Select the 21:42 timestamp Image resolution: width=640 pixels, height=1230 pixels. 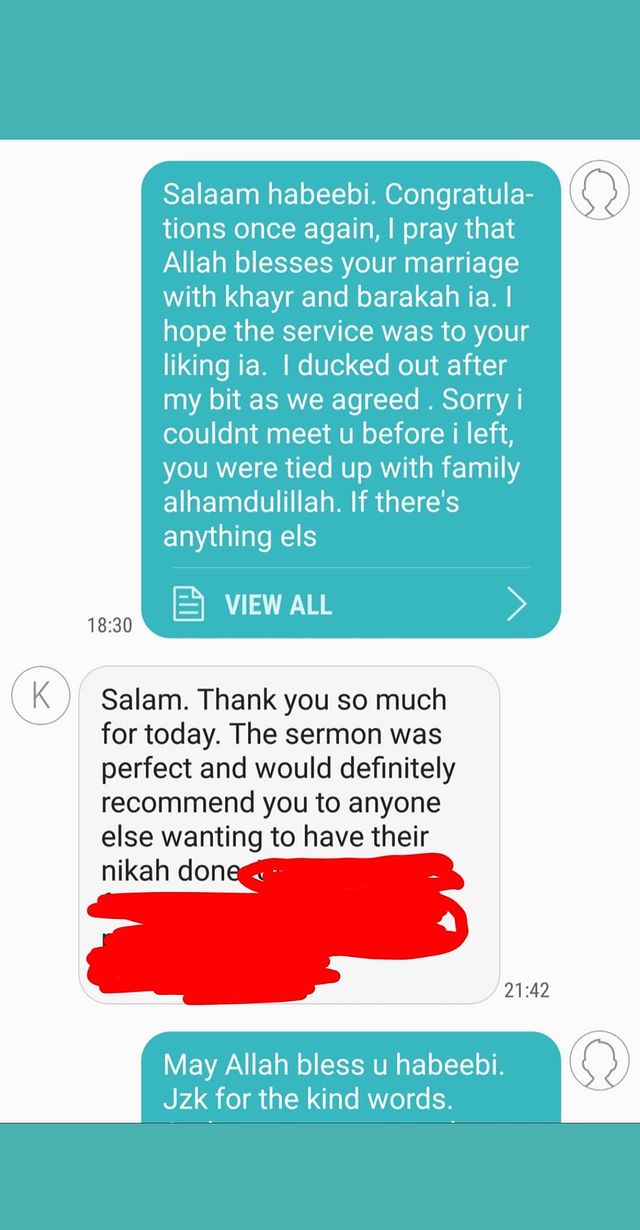(x=527, y=990)
